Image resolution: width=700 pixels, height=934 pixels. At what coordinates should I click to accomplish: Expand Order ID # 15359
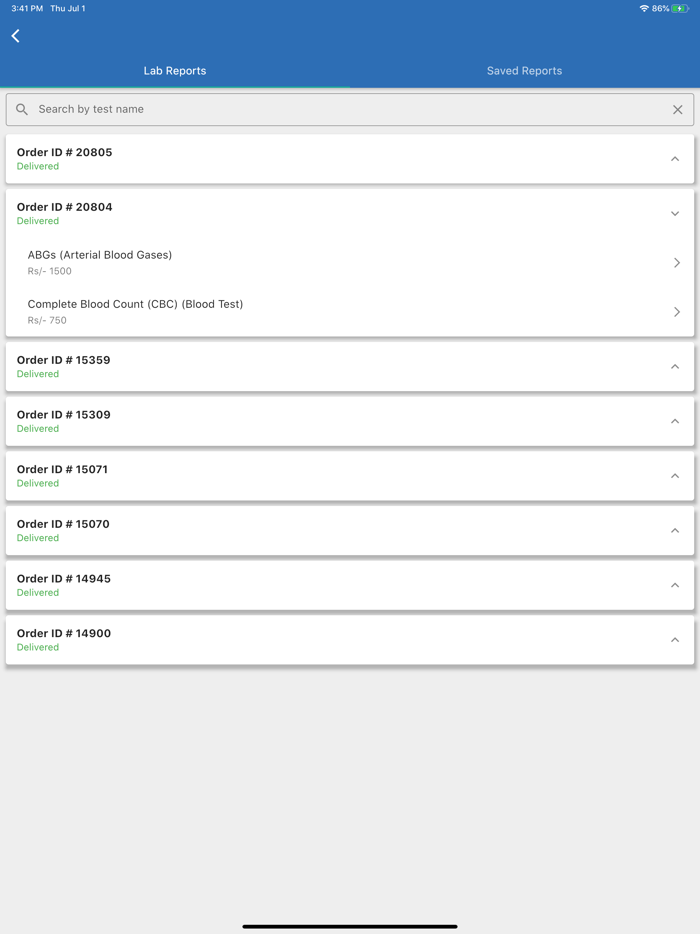click(675, 366)
